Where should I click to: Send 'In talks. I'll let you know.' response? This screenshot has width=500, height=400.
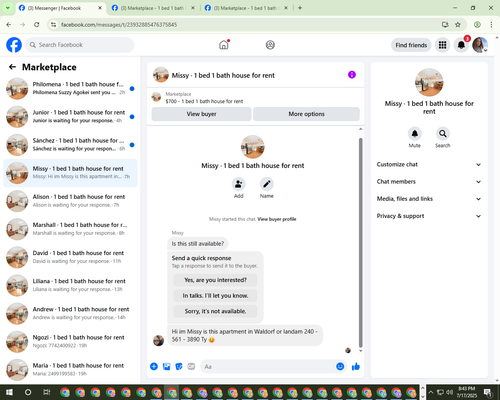click(x=215, y=296)
